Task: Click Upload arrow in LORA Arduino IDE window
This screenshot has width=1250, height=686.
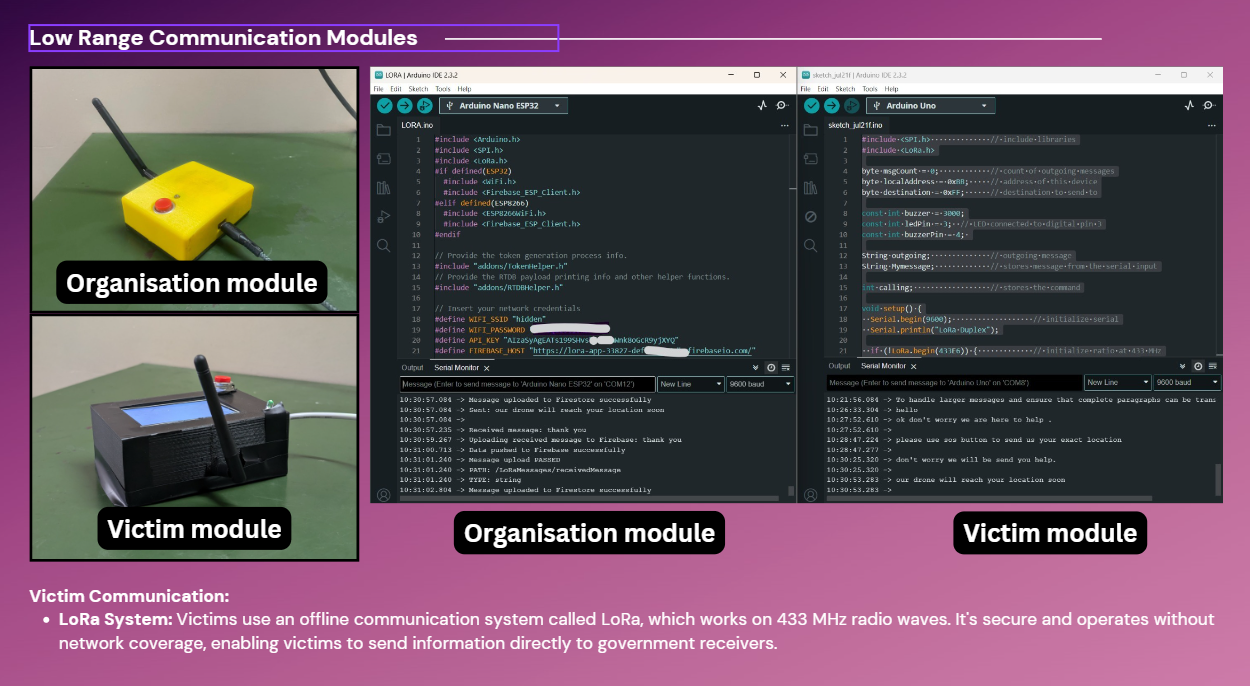Action: pyautogui.click(x=404, y=105)
